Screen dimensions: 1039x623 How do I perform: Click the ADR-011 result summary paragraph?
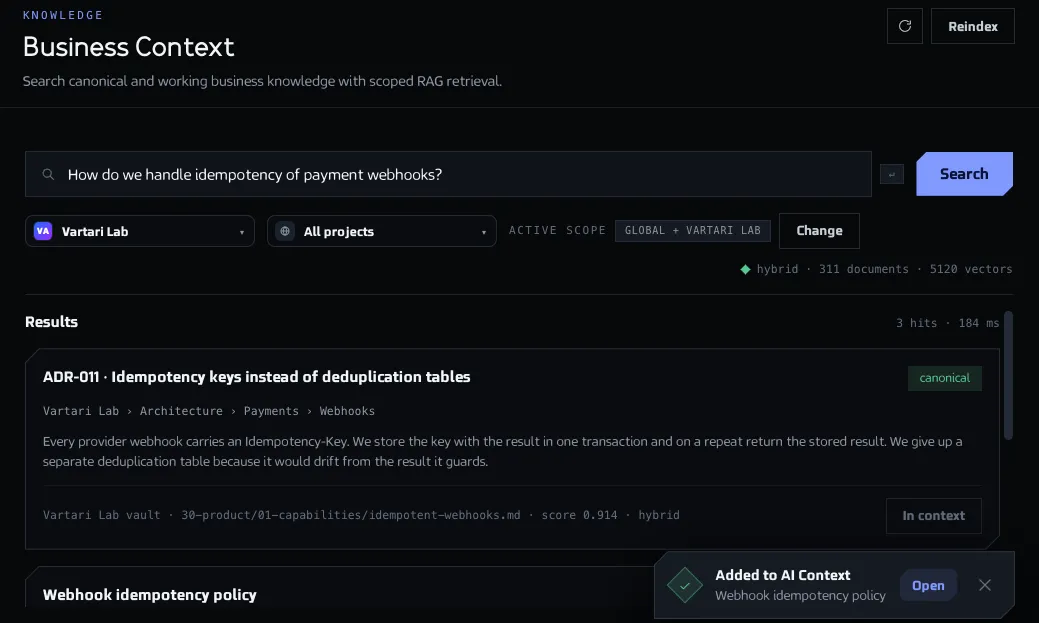pos(502,451)
